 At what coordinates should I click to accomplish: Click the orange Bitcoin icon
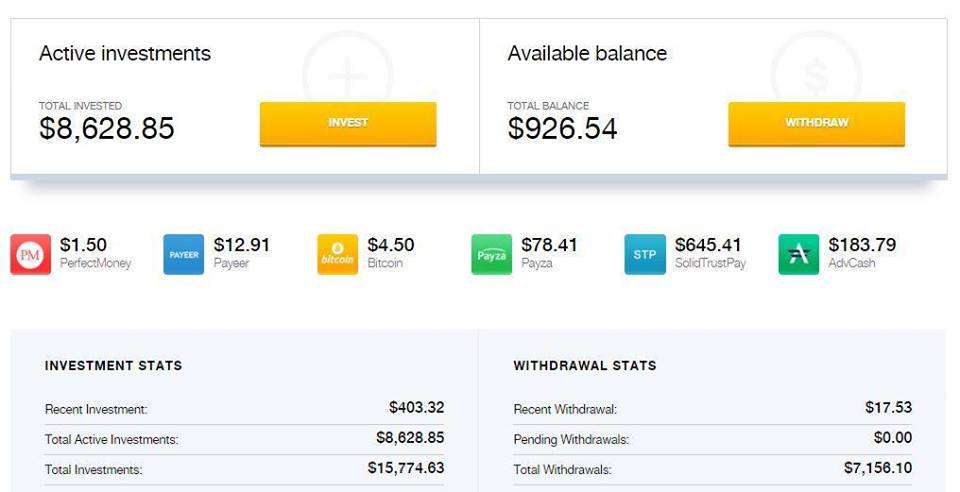(x=337, y=255)
